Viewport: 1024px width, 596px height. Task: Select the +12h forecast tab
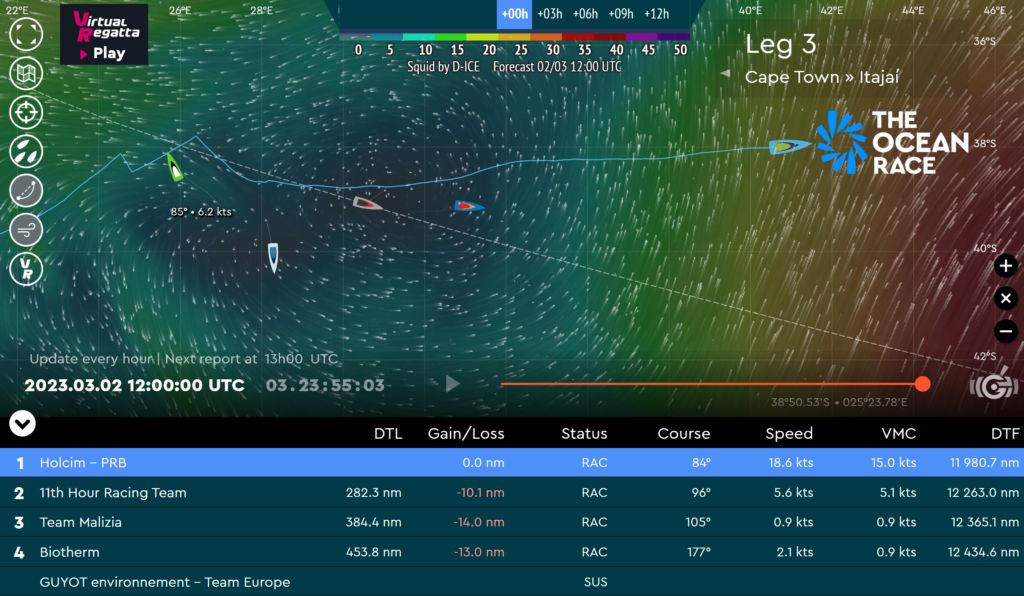656,14
